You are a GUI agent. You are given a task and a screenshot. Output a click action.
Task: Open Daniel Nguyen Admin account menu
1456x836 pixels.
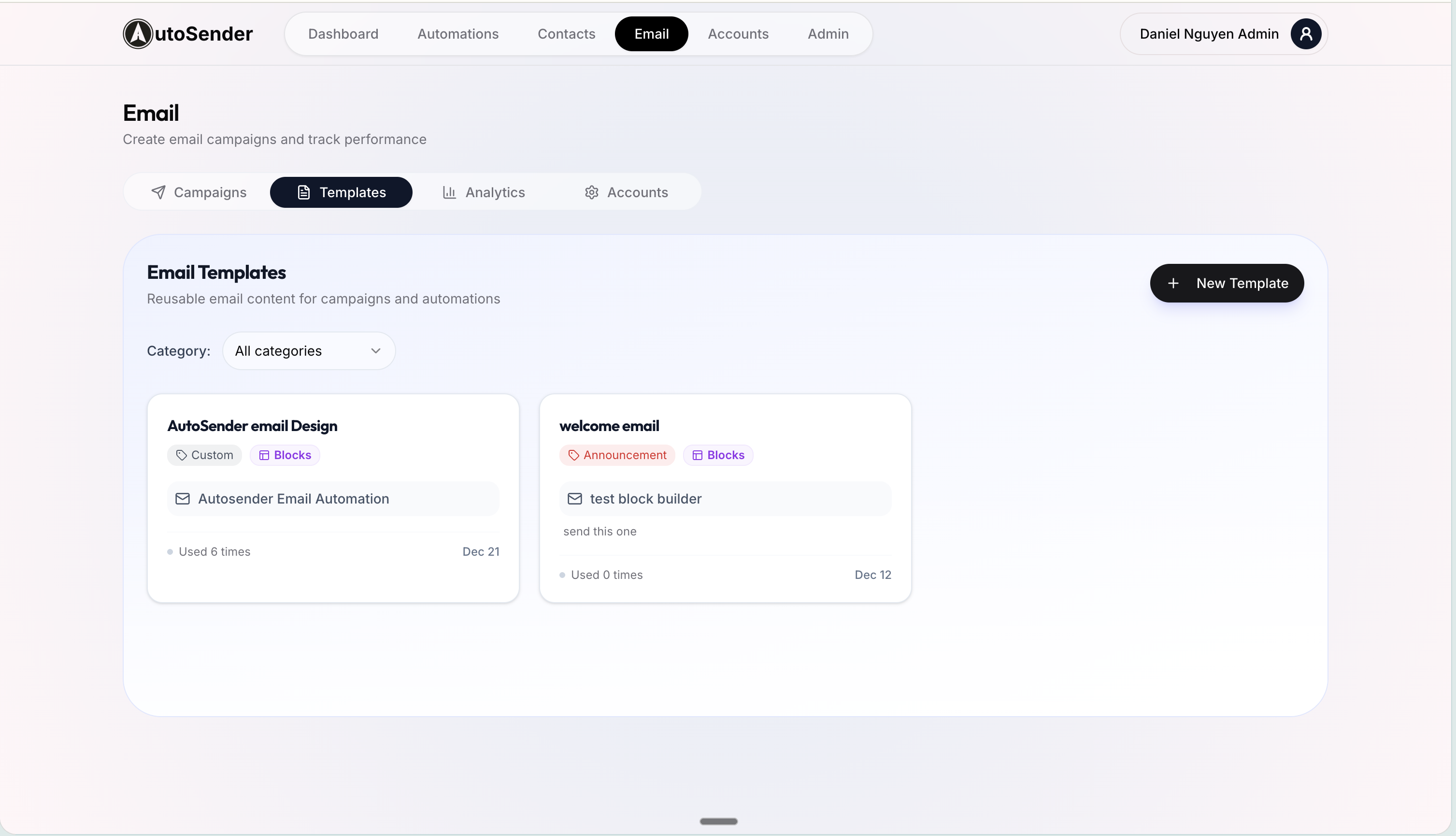(x=1209, y=34)
